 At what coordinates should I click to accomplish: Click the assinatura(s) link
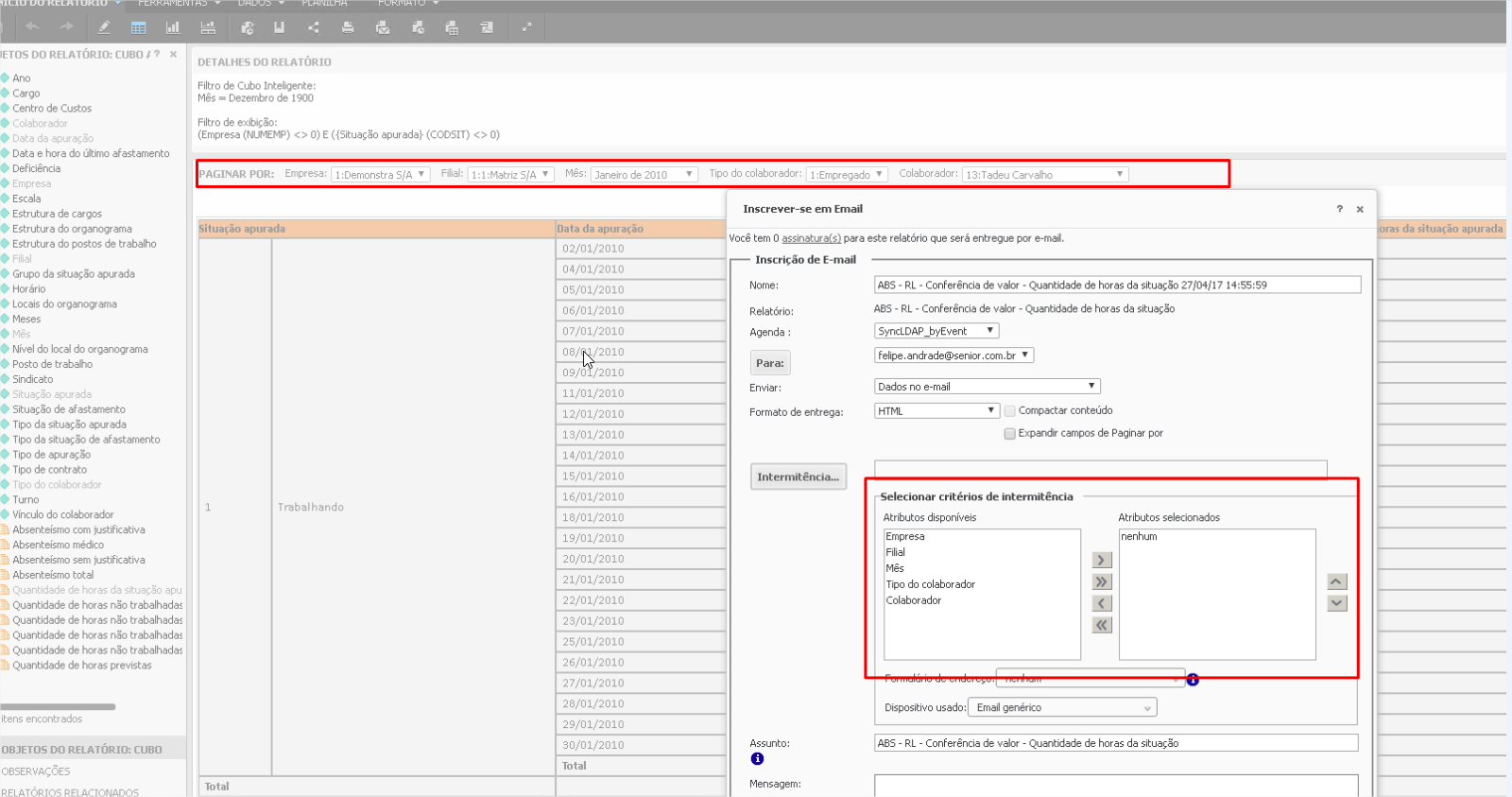point(811,238)
